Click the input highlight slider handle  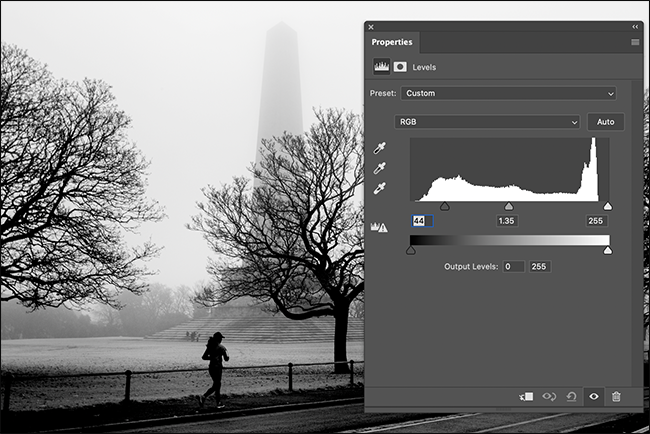coord(607,206)
